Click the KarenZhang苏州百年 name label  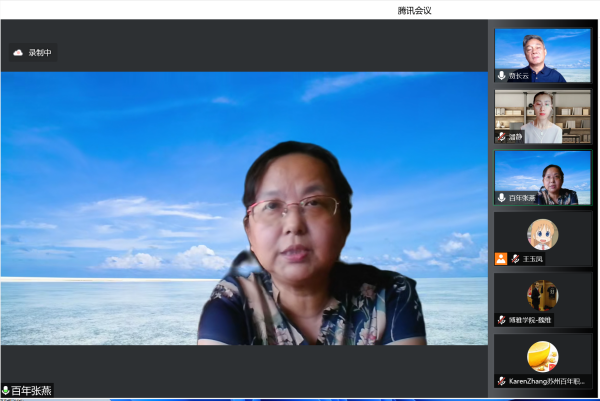coord(548,381)
